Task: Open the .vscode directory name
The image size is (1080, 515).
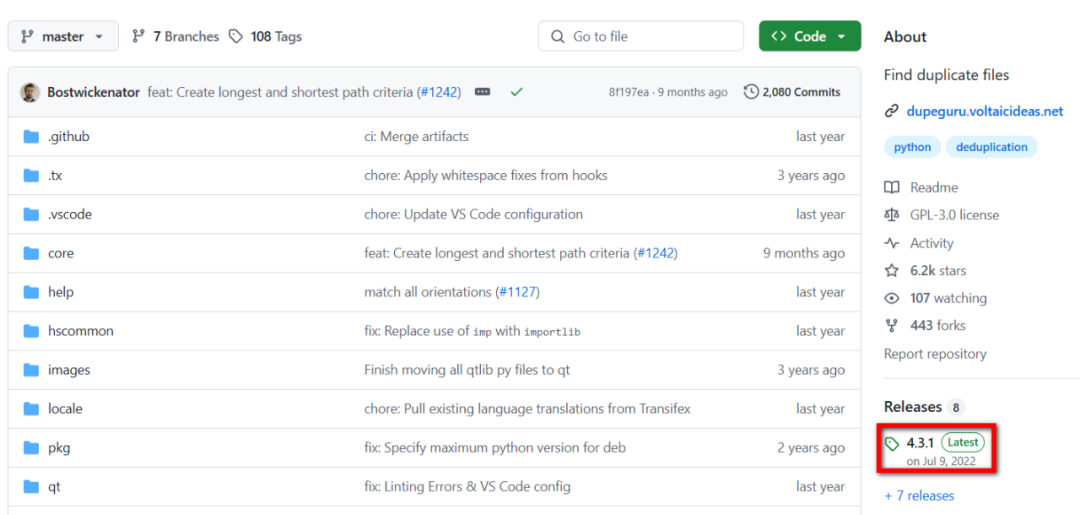Action: pyautogui.click(x=70, y=214)
